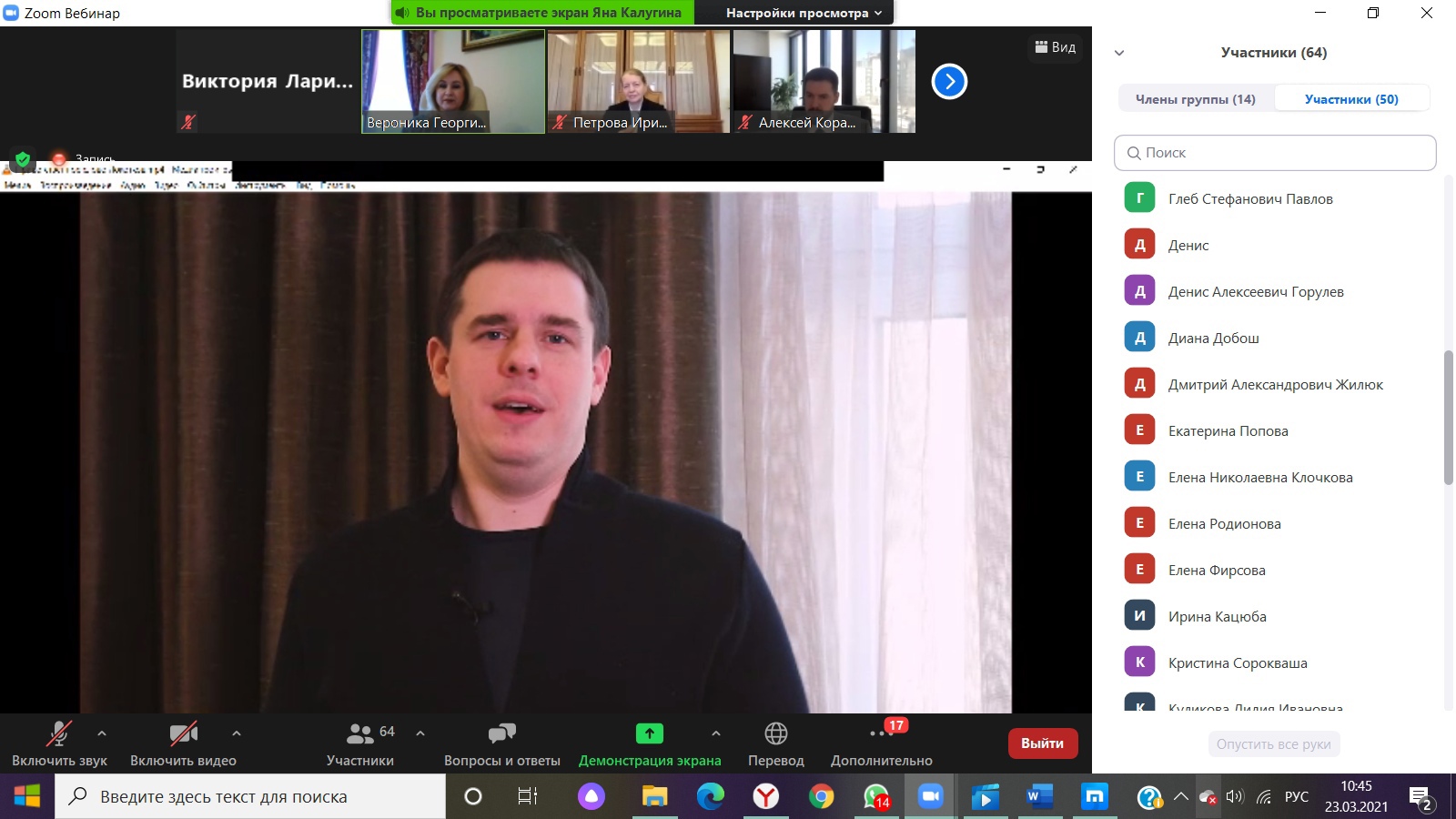Switch to Члены группы (14) tab
Screen dimensions: 1456x819
1195,99
